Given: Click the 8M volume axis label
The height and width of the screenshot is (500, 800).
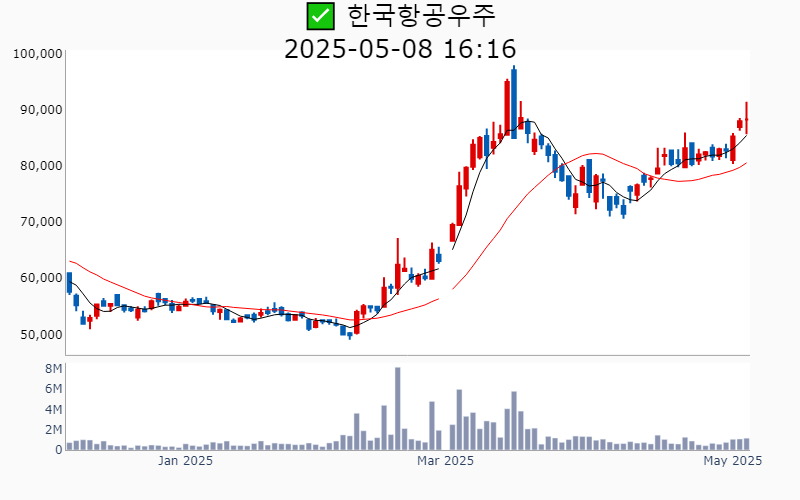Looking at the screenshot, I should point(54,369).
